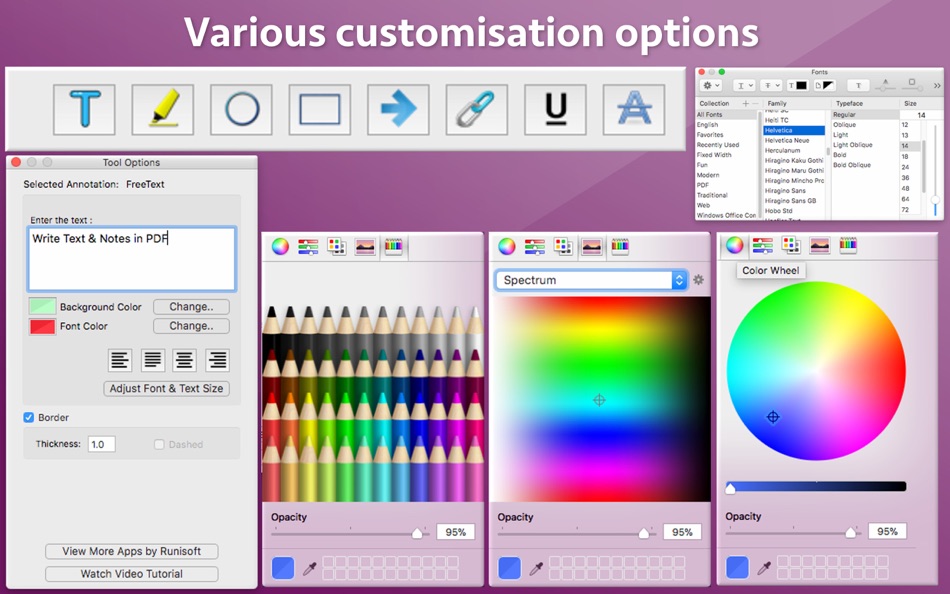Select the rectangle annotation tool
Viewport: 950px width, 594px height.
[320, 110]
